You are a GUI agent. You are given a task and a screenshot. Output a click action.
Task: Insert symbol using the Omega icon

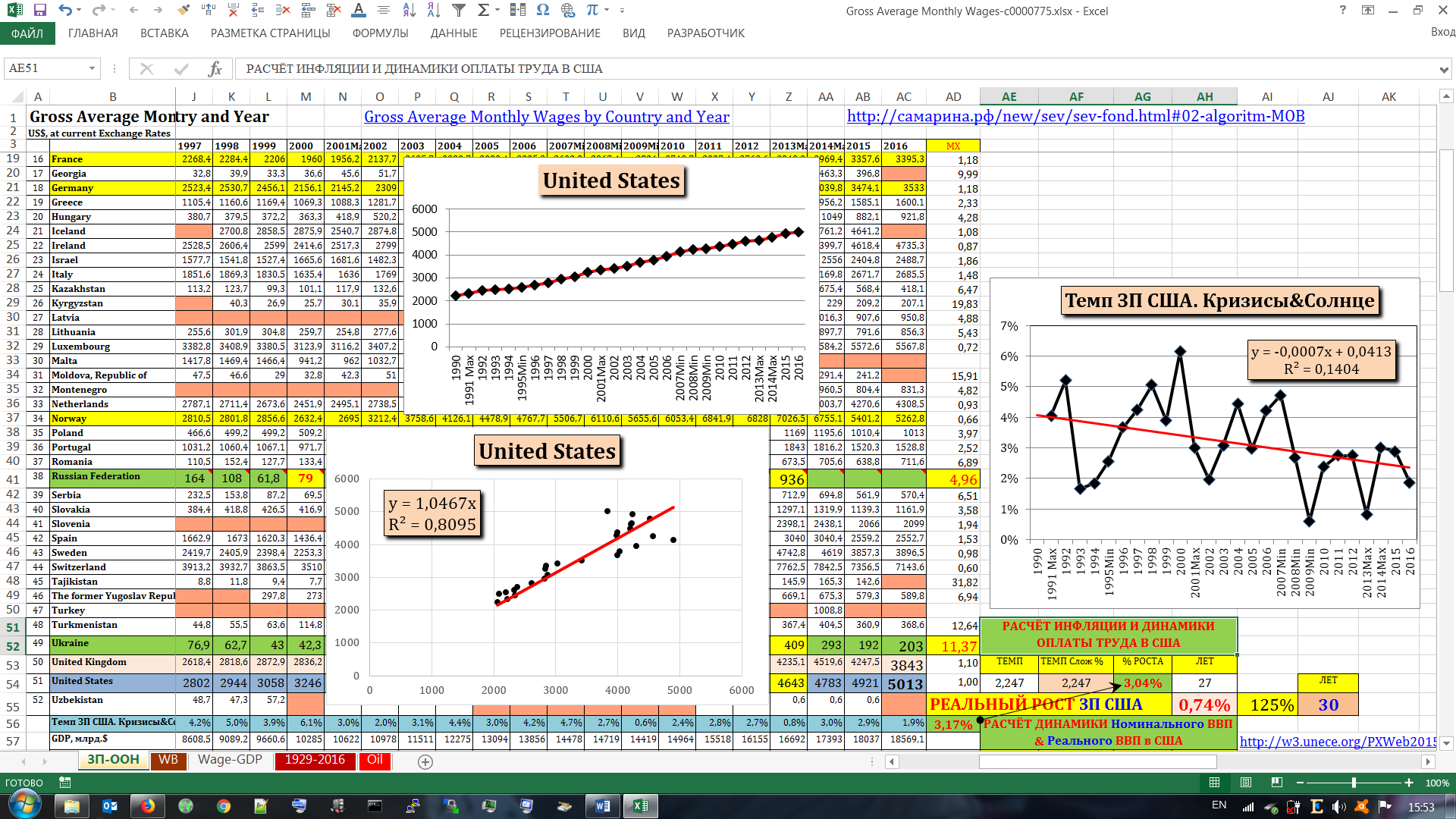click(x=542, y=11)
